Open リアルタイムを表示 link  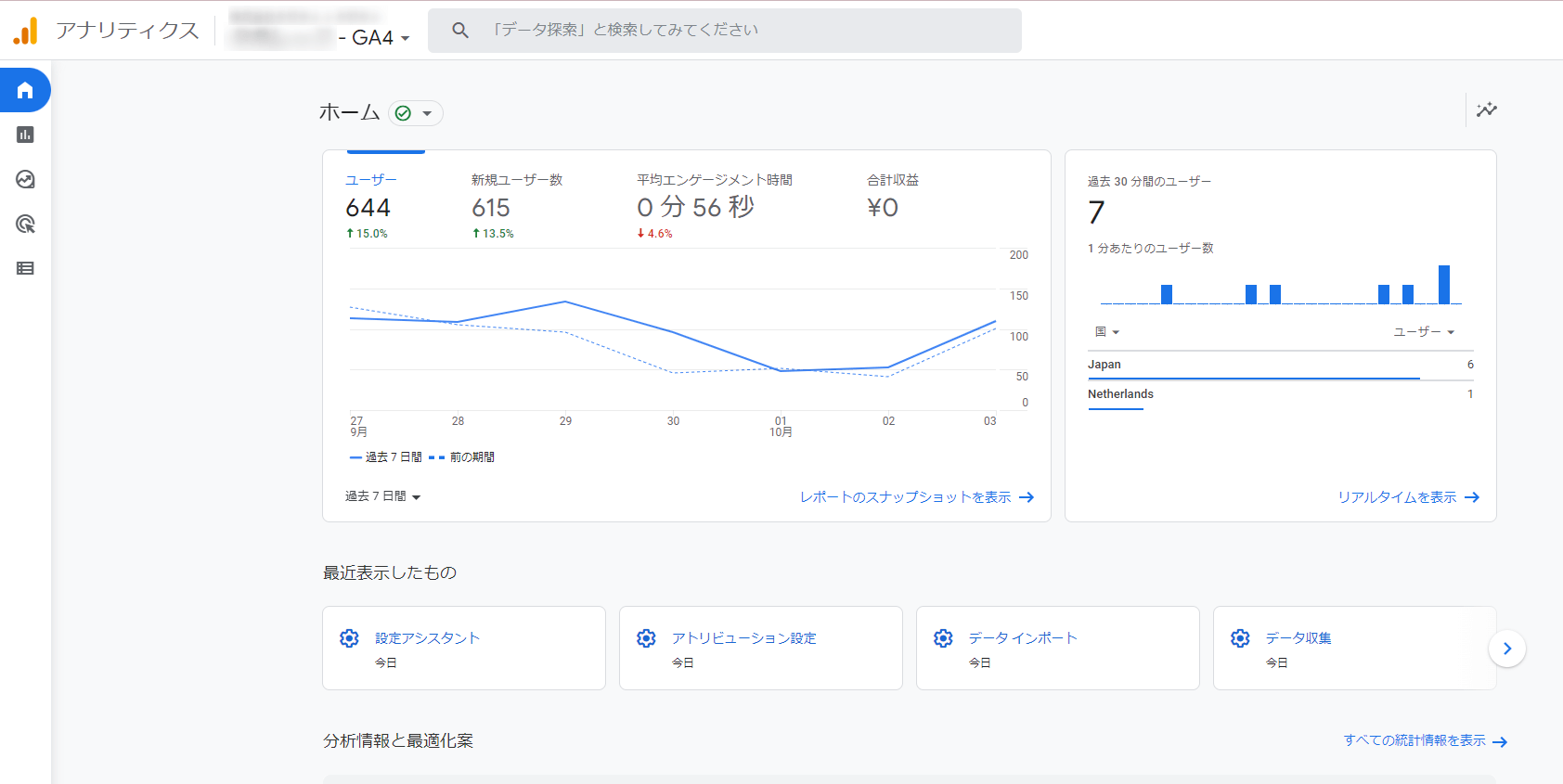pyautogui.click(x=1397, y=497)
